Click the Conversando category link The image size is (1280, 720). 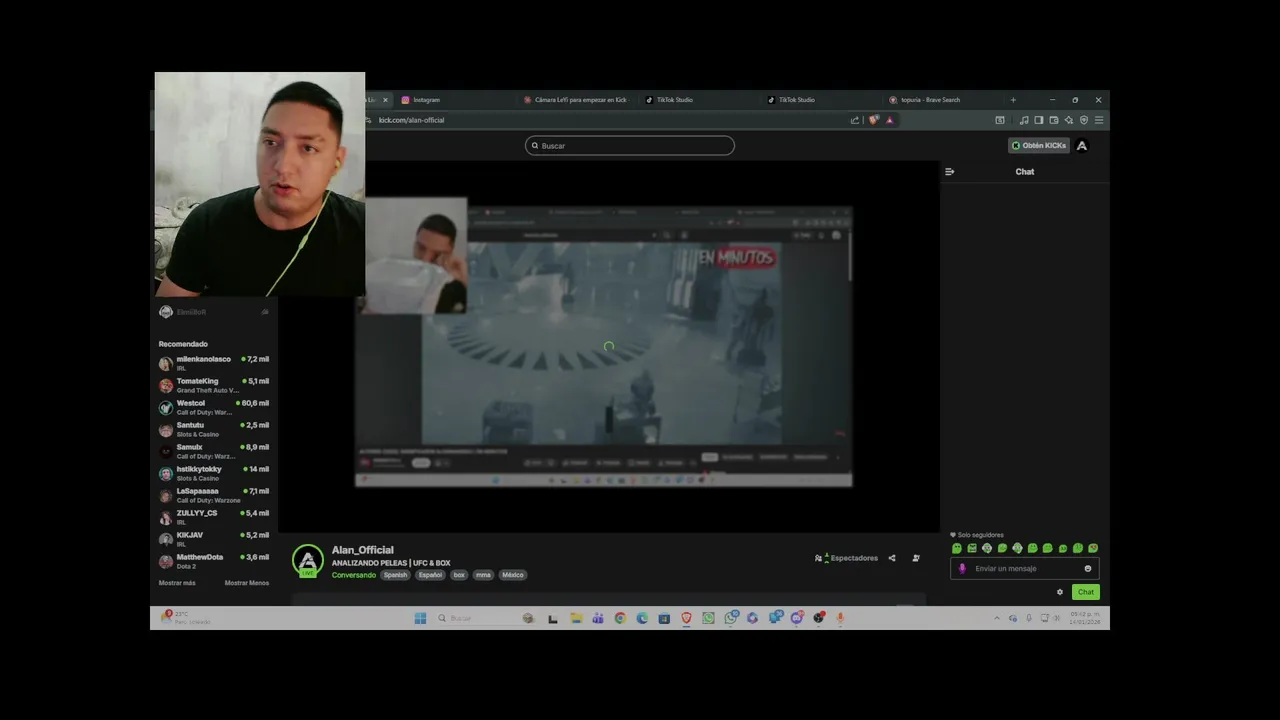[x=354, y=575]
